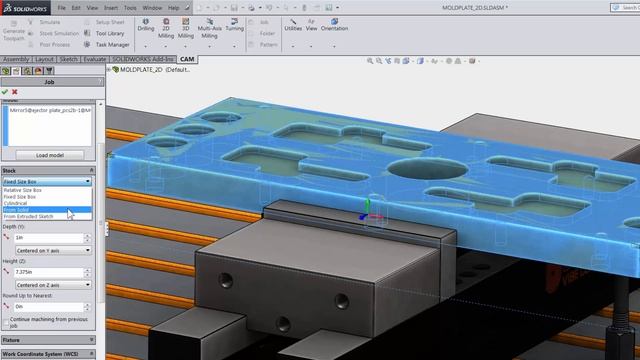Collapse the Stock section
Screen dimensions: 640x360
click(x=91, y=170)
